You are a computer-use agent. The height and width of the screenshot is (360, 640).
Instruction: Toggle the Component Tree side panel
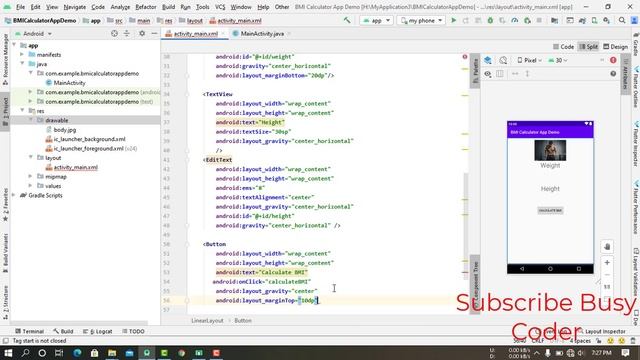(475, 284)
